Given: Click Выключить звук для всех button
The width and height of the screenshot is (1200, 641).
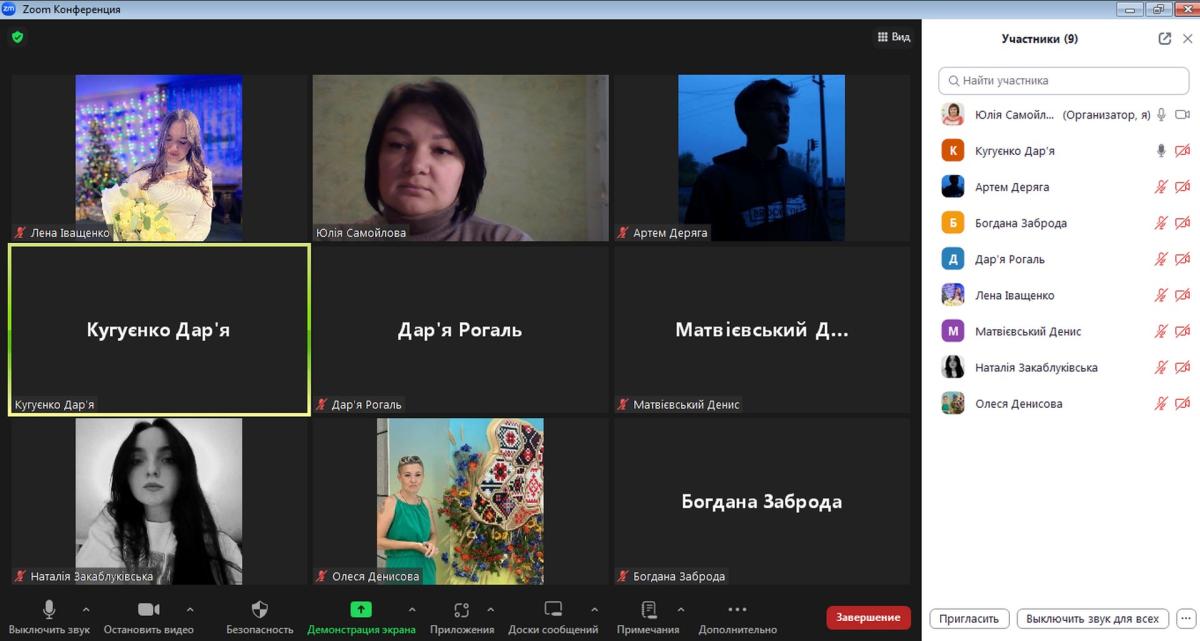Looking at the screenshot, I should [x=1092, y=618].
